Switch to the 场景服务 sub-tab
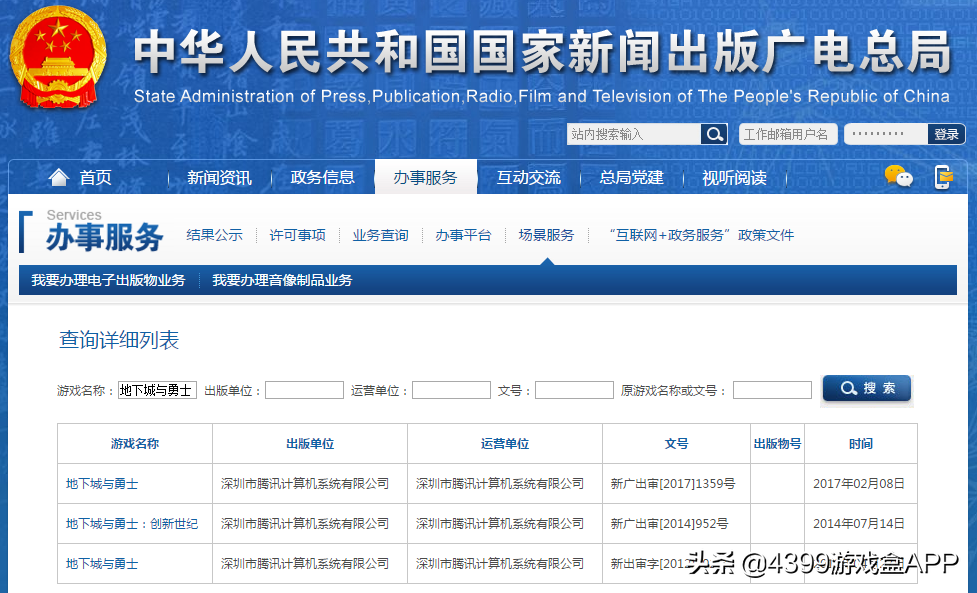The image size is (977, 593). point(546,235)
